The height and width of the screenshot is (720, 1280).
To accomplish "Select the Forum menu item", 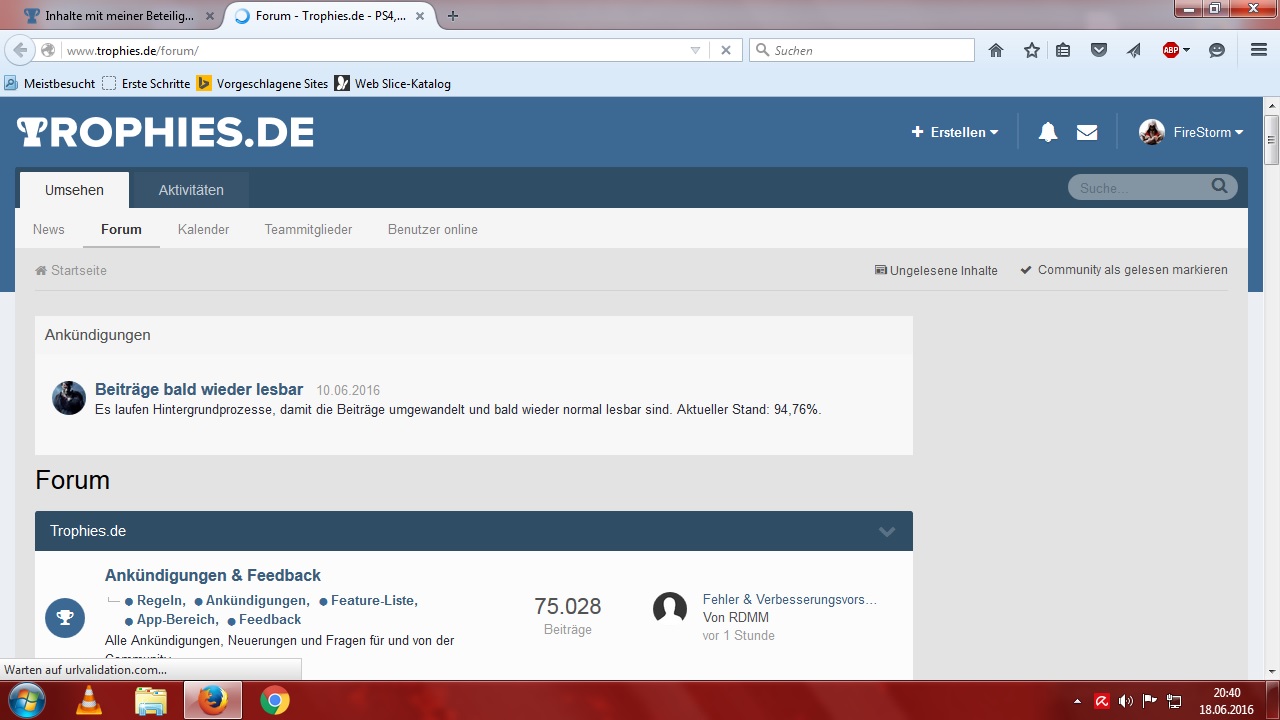I will coord(121,229).
